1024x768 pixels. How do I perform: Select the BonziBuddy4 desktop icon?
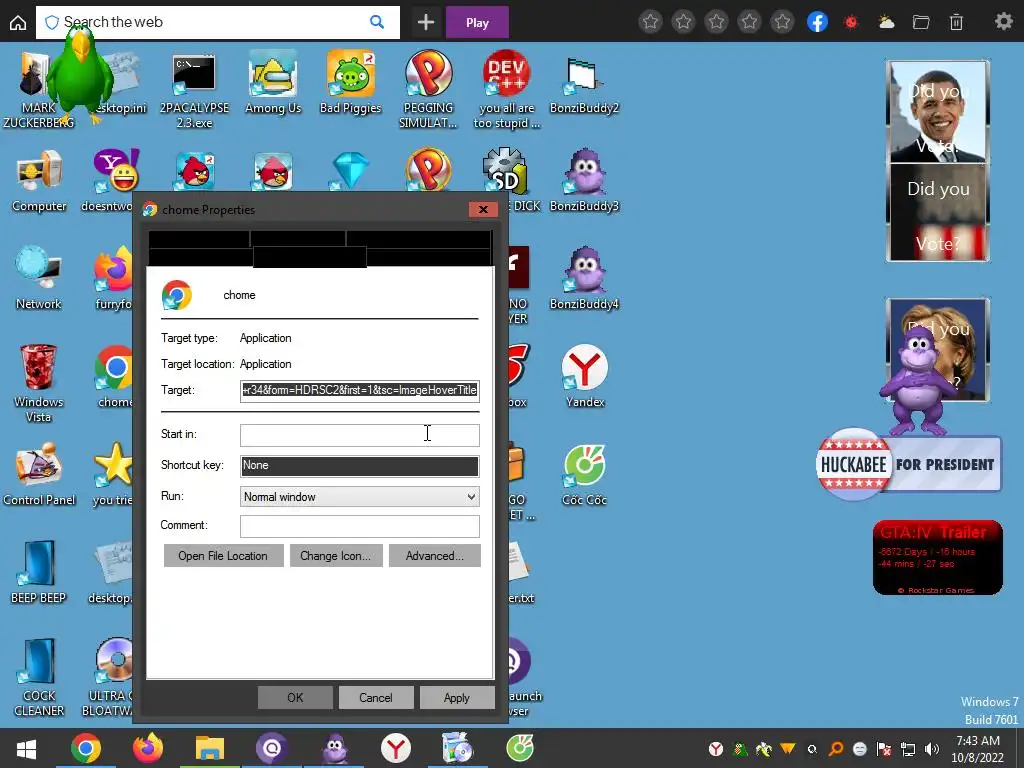(584, 279)
